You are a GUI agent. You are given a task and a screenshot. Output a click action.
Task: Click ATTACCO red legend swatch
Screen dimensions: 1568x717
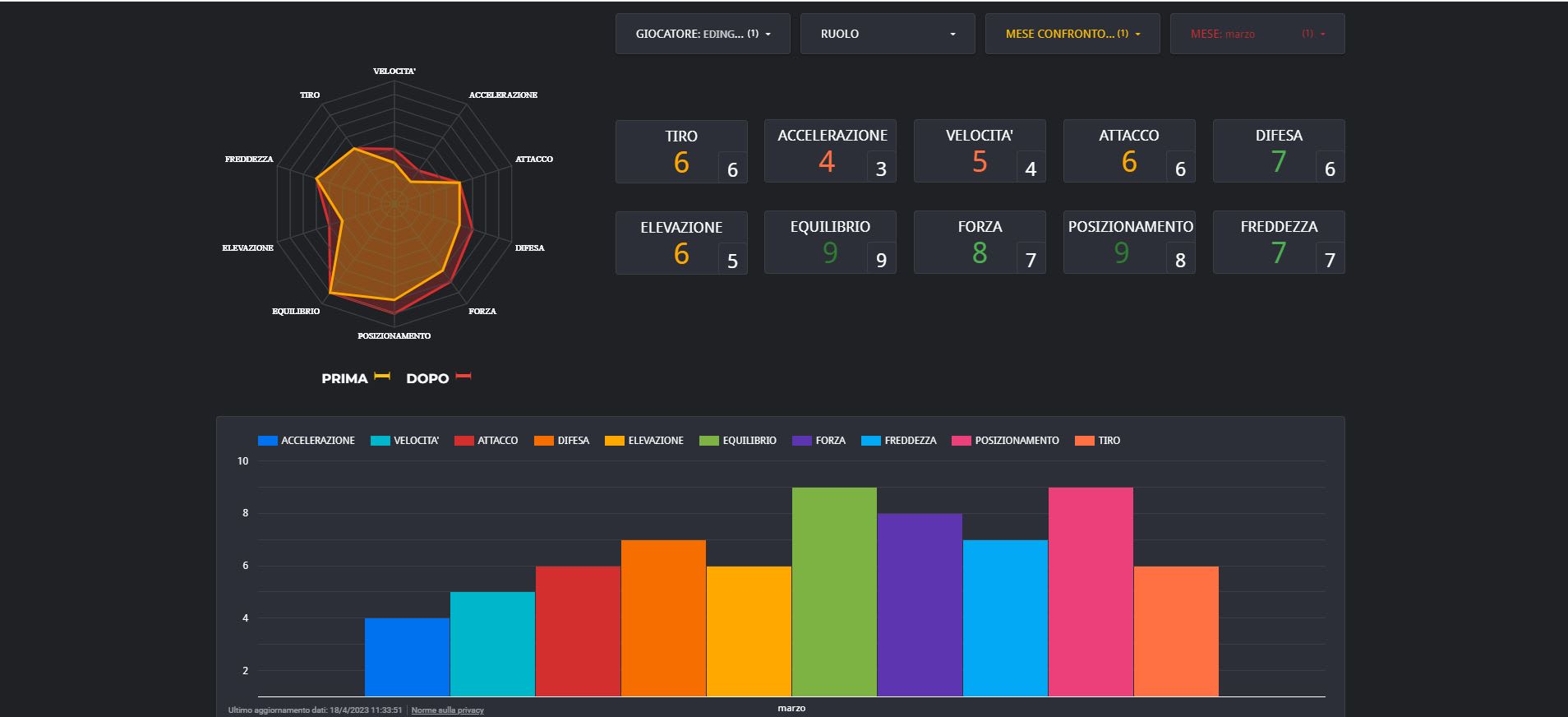click(463, 441)
